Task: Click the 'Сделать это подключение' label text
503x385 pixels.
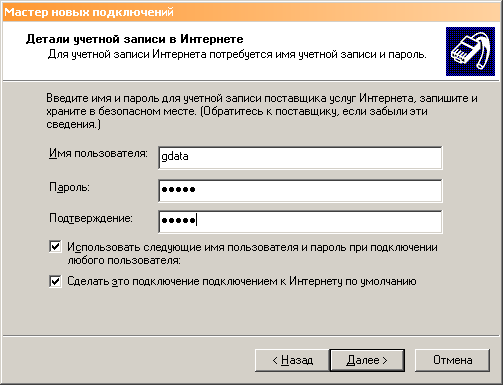Action: click(x=242, y=281)
